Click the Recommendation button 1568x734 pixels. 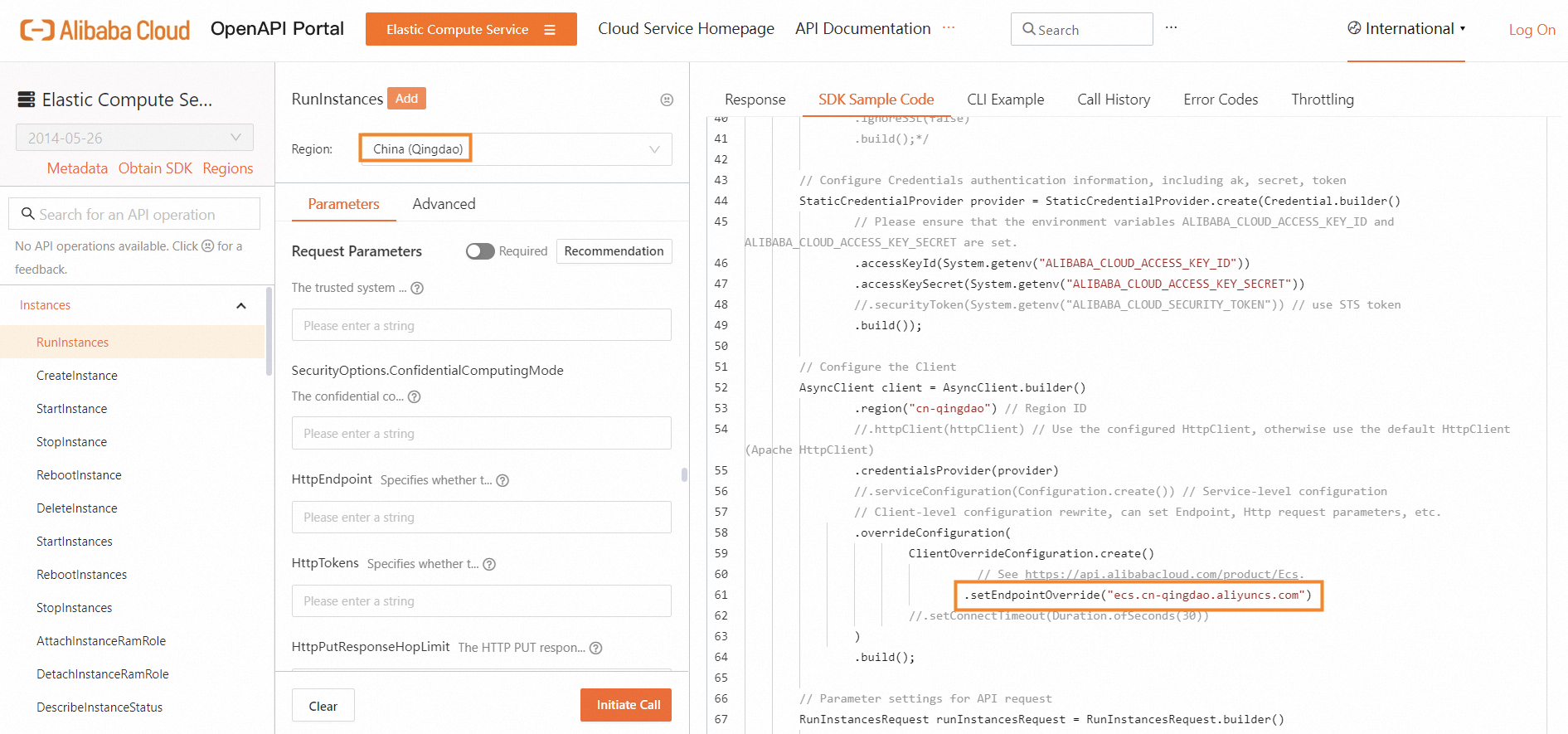[x=614, y=251]
